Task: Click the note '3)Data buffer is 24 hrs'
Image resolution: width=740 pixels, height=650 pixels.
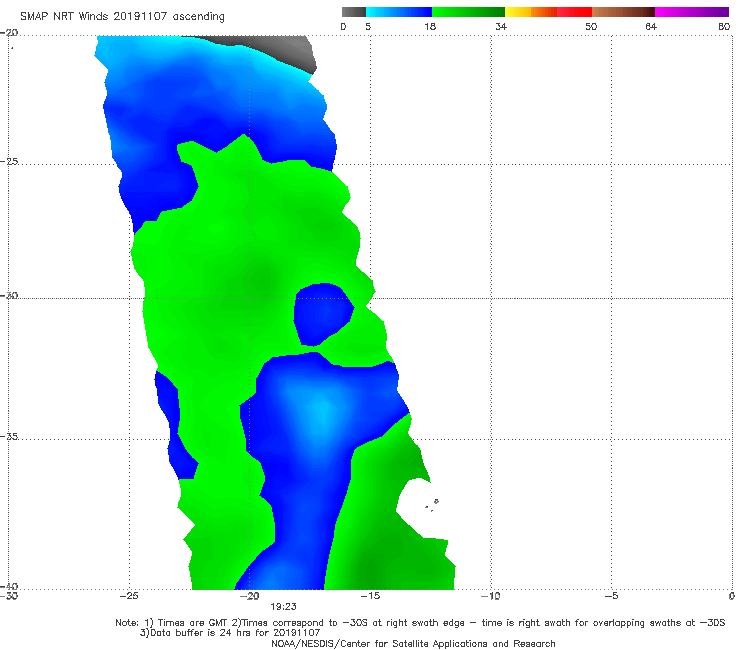Action: coord(230,633)
